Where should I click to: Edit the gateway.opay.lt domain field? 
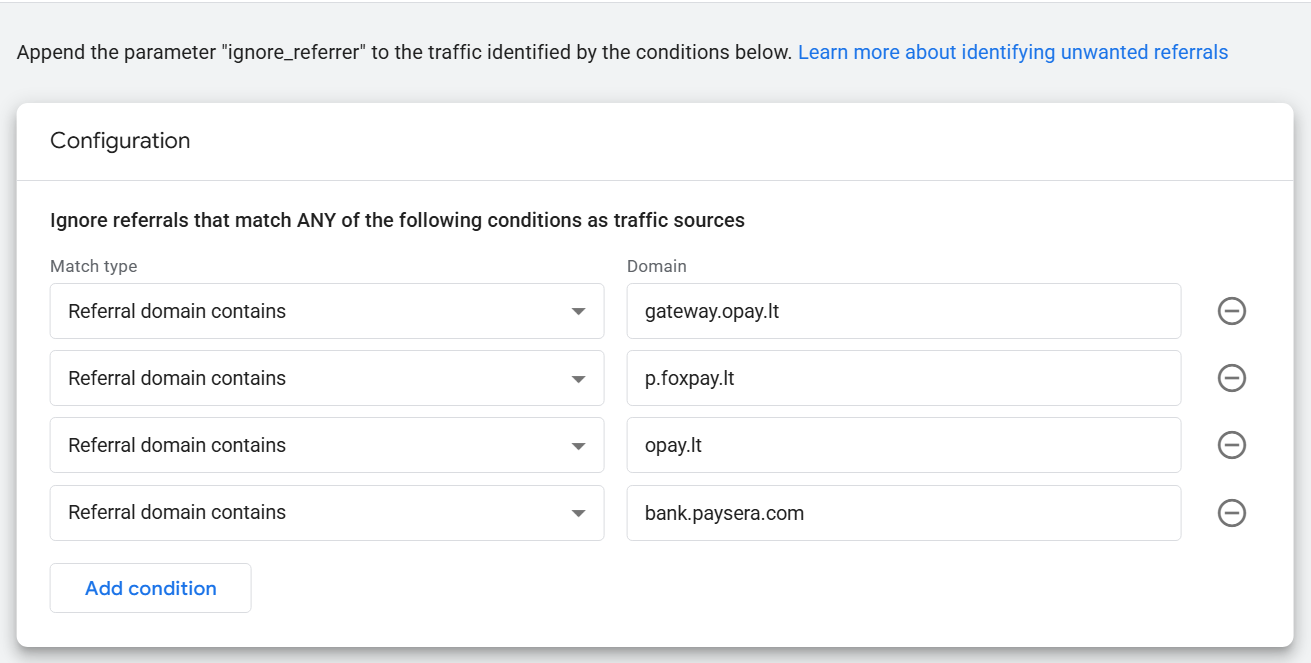[x=904, y=311]
